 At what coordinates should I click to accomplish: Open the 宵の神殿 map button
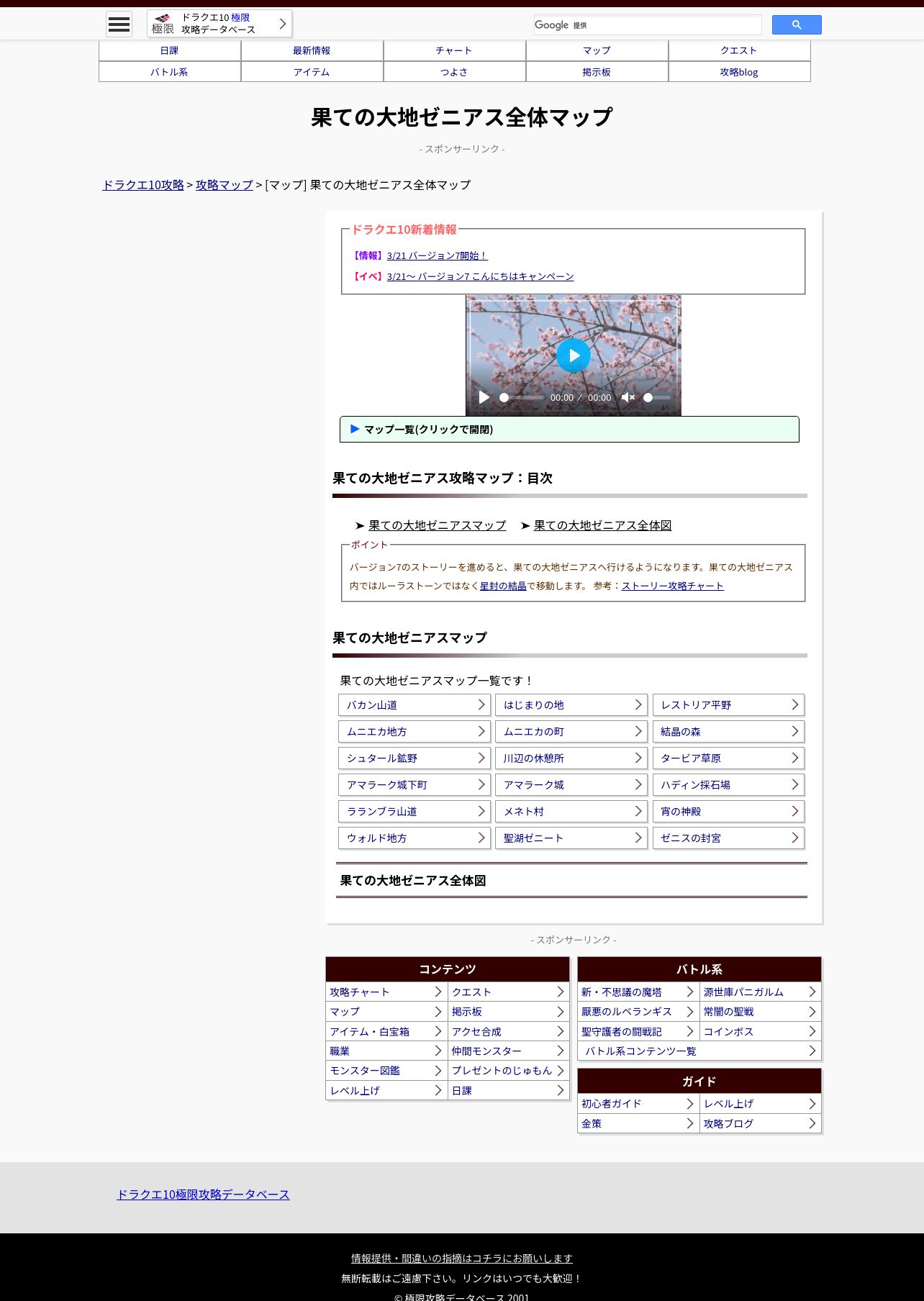click(x=728, y=812)
